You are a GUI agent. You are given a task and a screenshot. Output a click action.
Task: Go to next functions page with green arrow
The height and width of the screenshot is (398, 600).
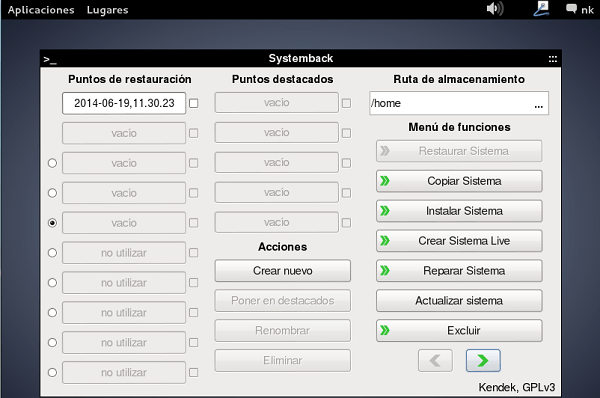coord(483,360)
